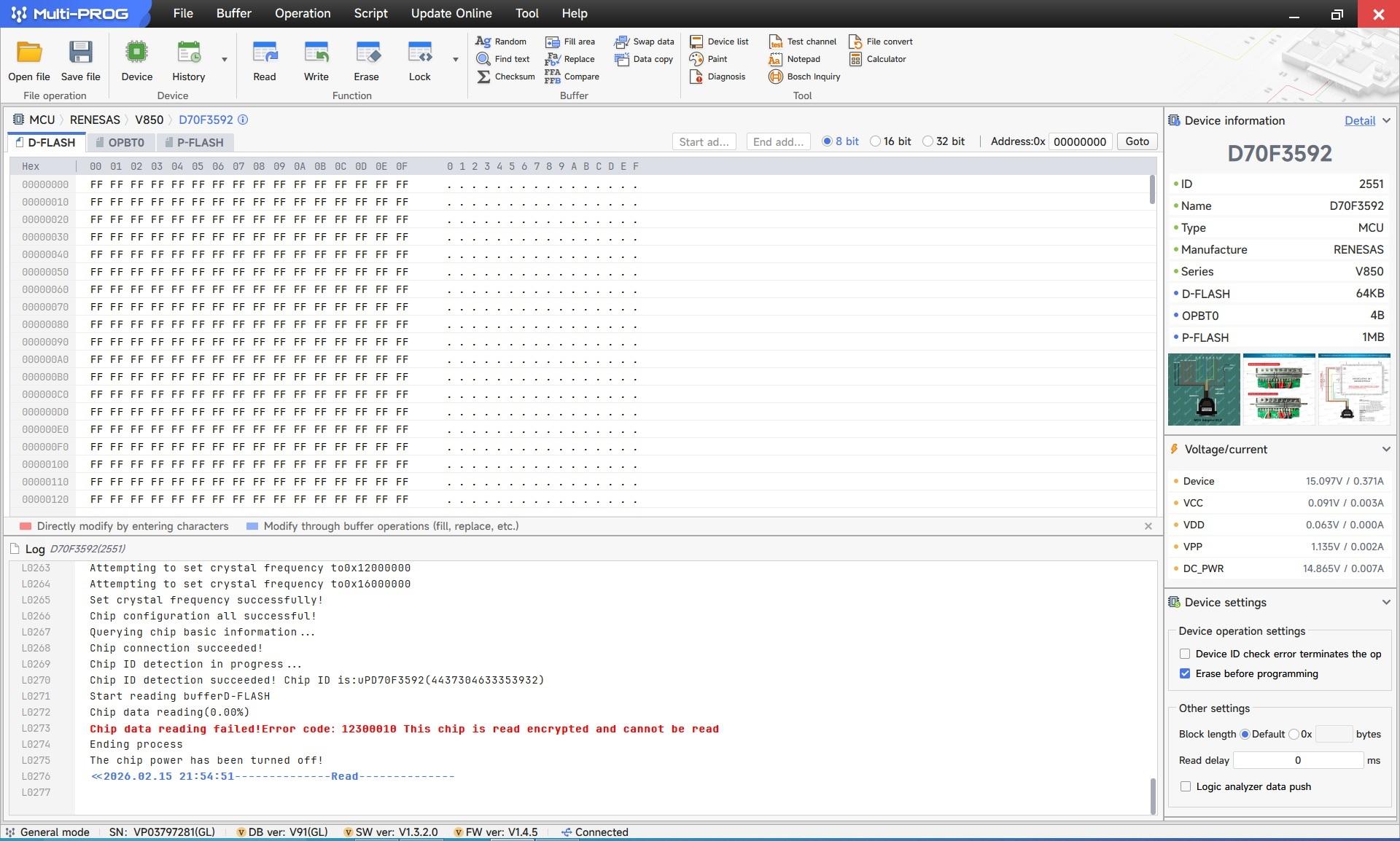The height and width of the screenshot is (841, 1400).
Task: Click the first wiring diagram thumbnail
Action: coord(1204,389)
